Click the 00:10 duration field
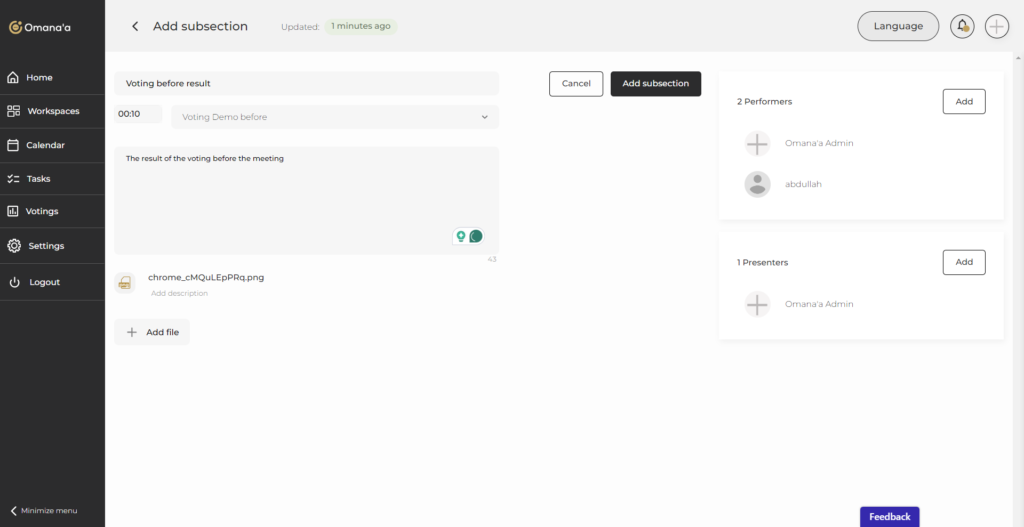This screenshot has width=1024, height=527. tap(137, 115)
